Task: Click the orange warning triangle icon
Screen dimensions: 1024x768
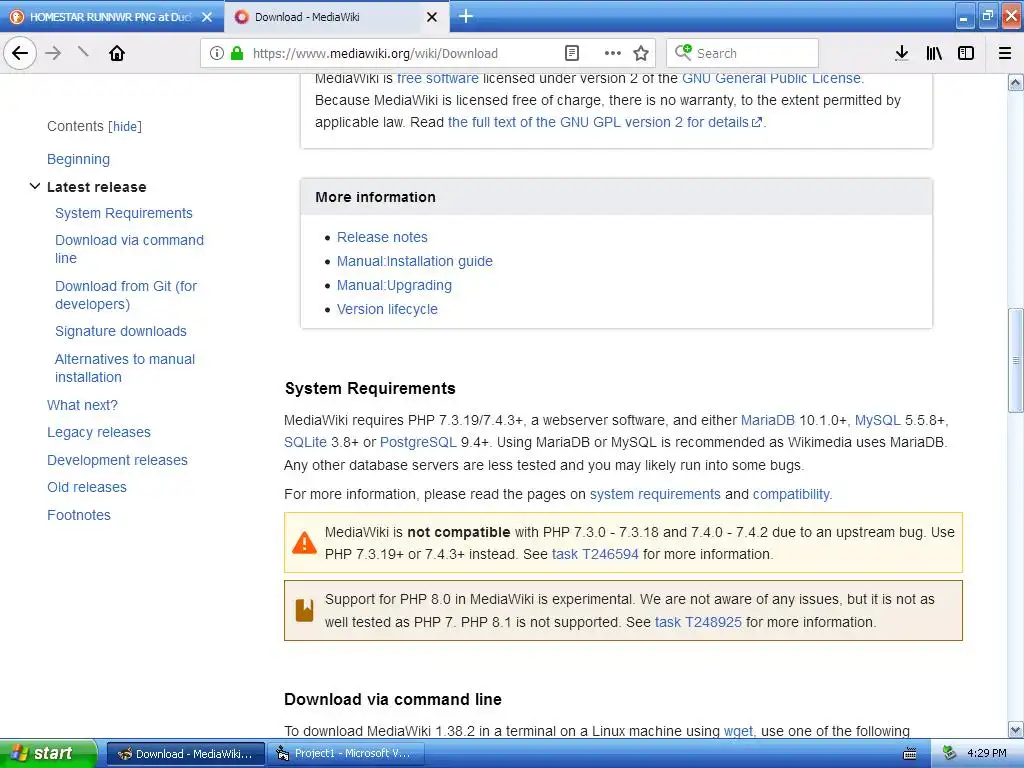Action: pos(304,543)
